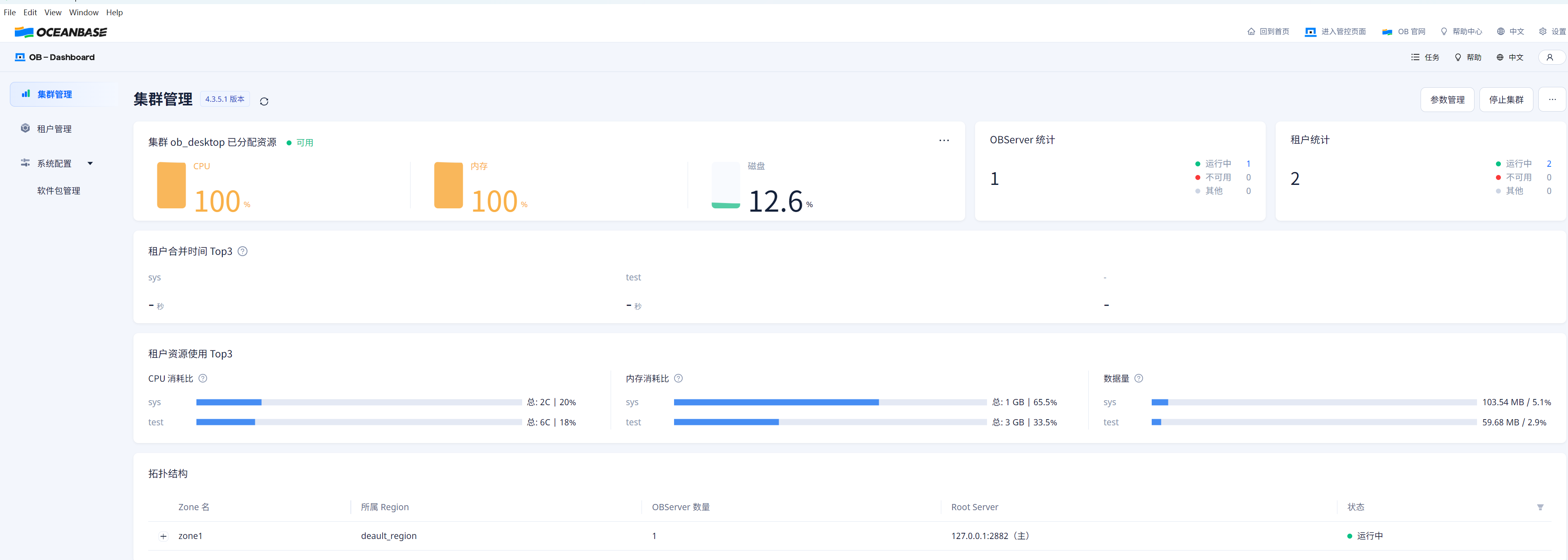The image size is (1568, 560).
Task: Switch language with top bar 中文
Action: coord(1510,32)
